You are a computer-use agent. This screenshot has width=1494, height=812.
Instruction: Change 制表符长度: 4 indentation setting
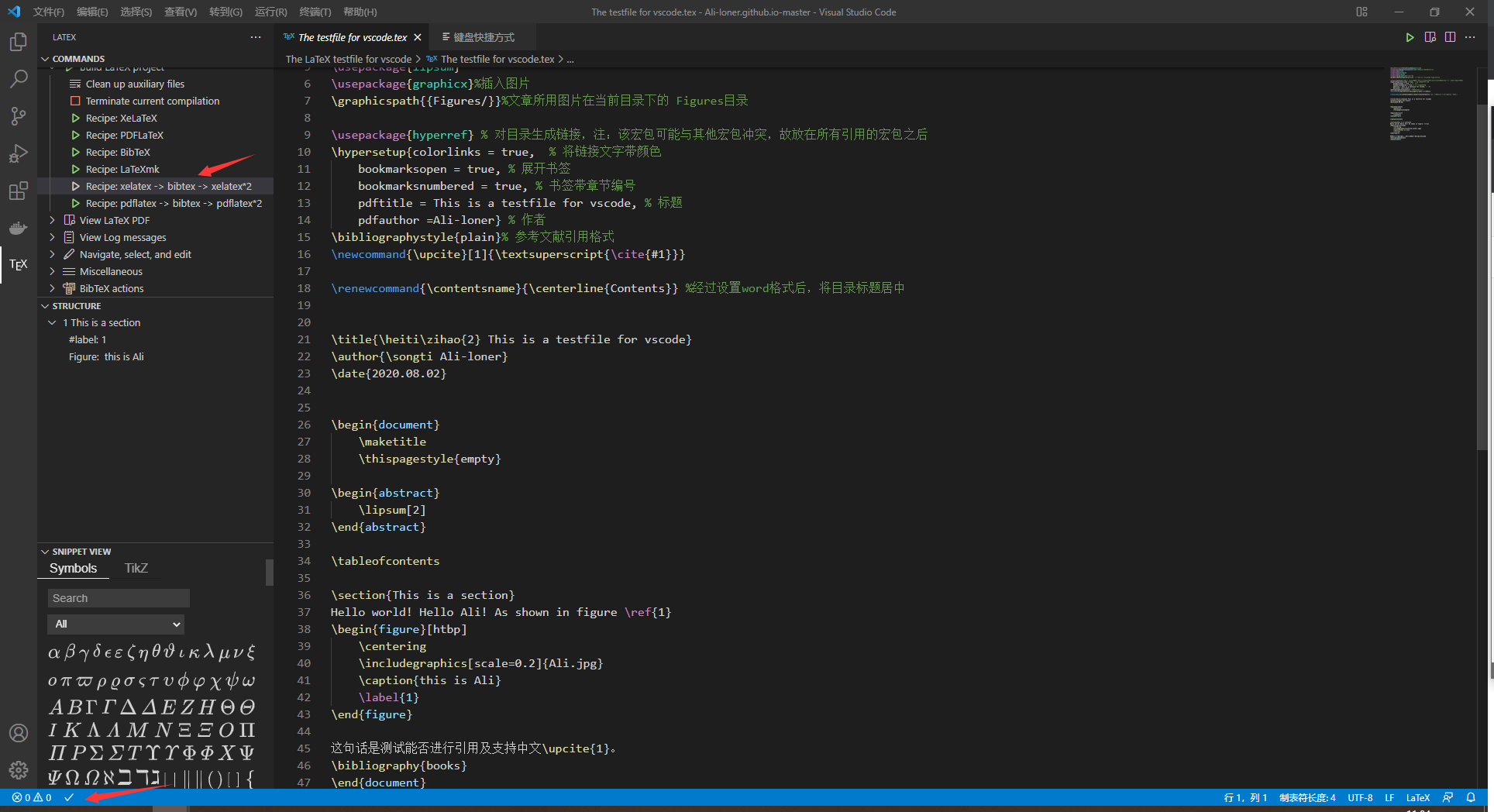(1307, 797)
